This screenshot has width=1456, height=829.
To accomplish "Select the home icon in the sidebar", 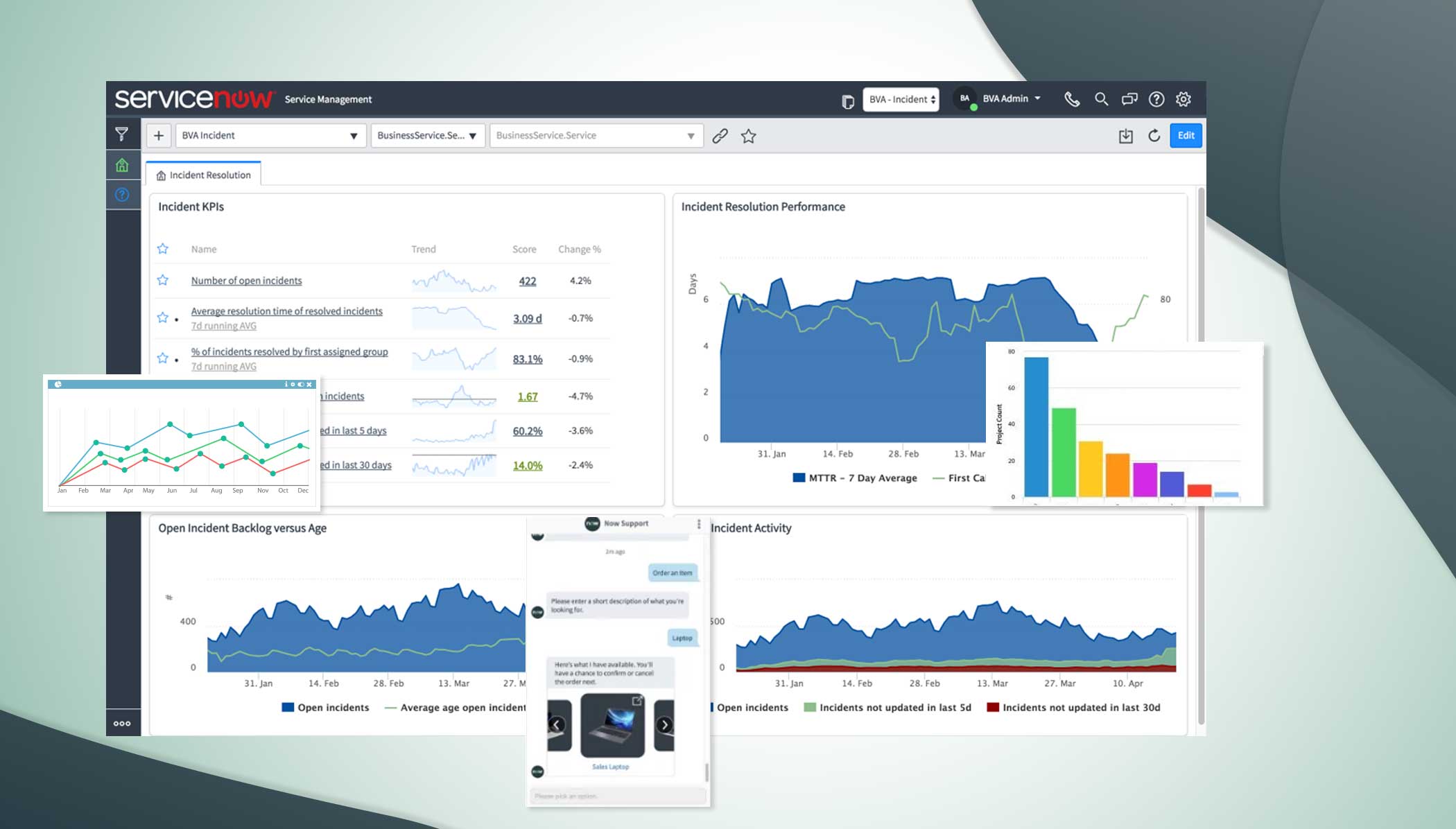I will [x=123, y=165].
